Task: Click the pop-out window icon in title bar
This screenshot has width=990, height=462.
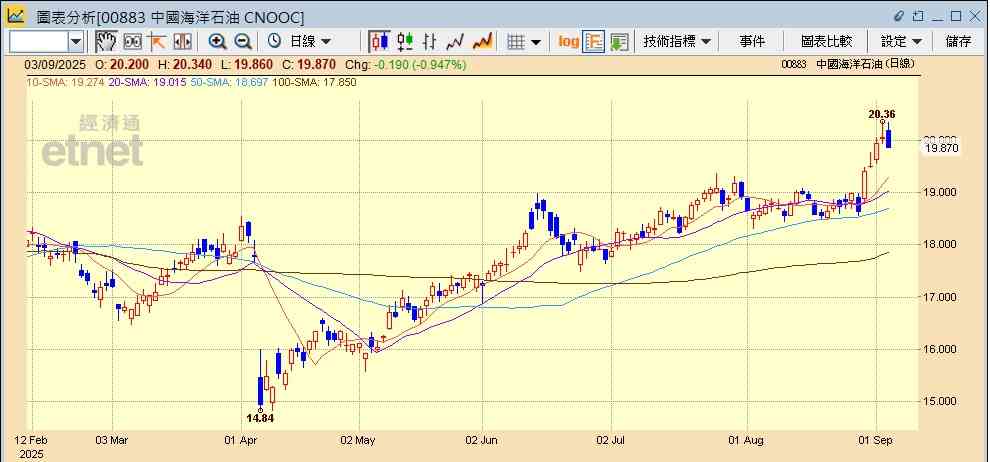Action: point(919,16)
